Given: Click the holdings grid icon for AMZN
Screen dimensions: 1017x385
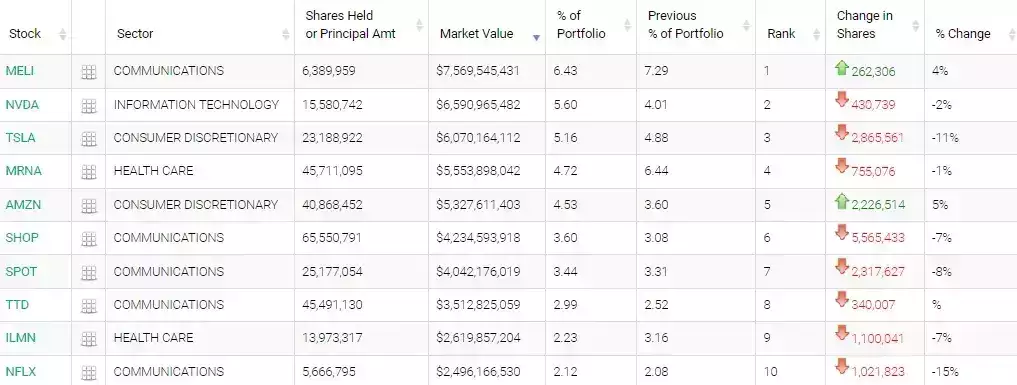Looking at the screenshot, I should pyautogui.click(x=89, y=206).
